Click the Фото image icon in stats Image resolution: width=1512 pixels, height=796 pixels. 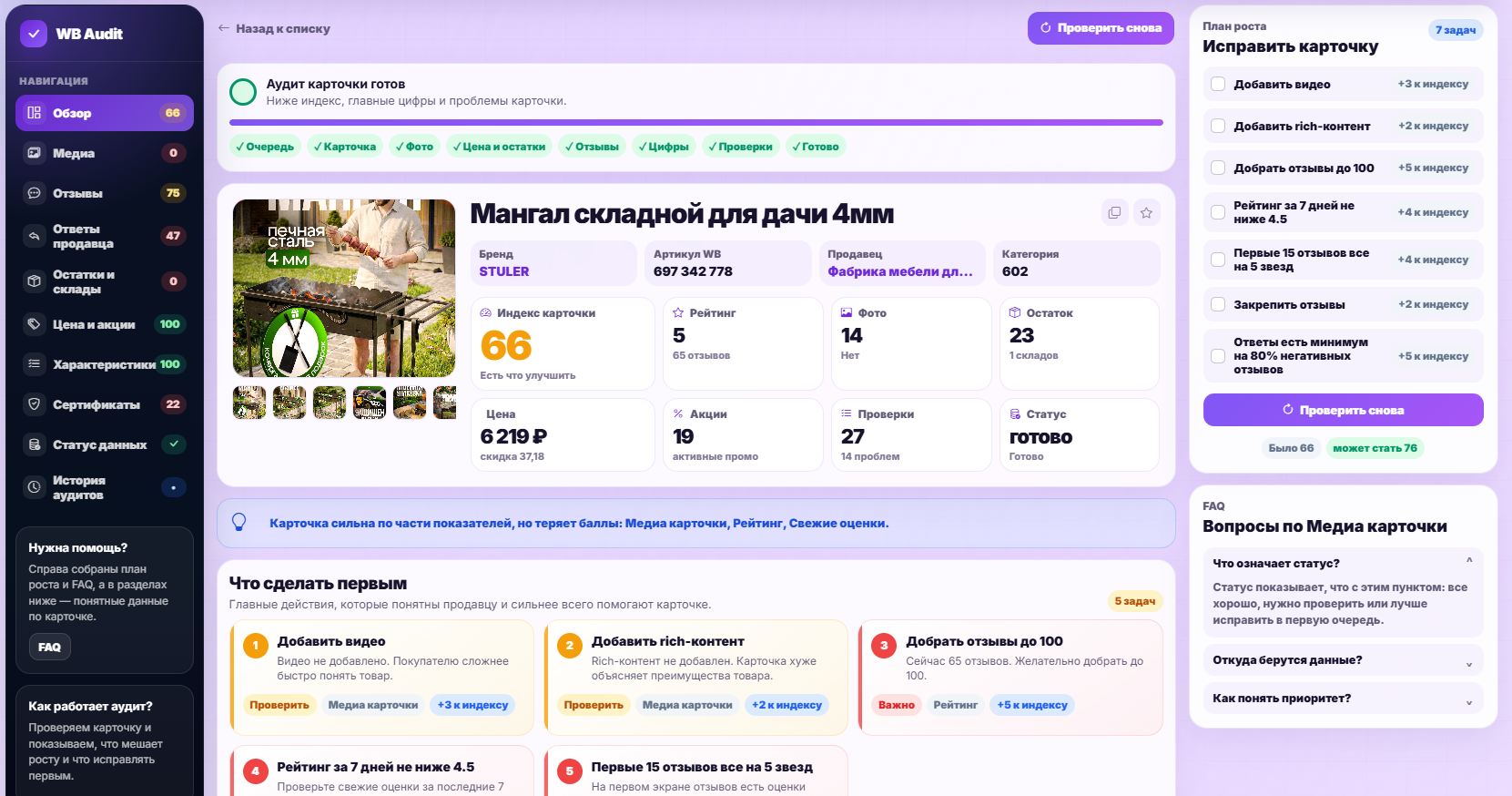click(847, 312)
